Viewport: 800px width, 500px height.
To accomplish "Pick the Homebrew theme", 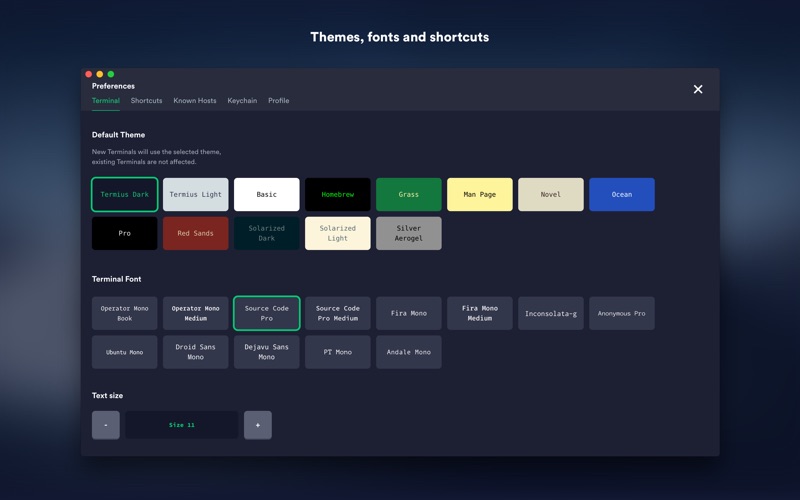I will click(338, 194).
